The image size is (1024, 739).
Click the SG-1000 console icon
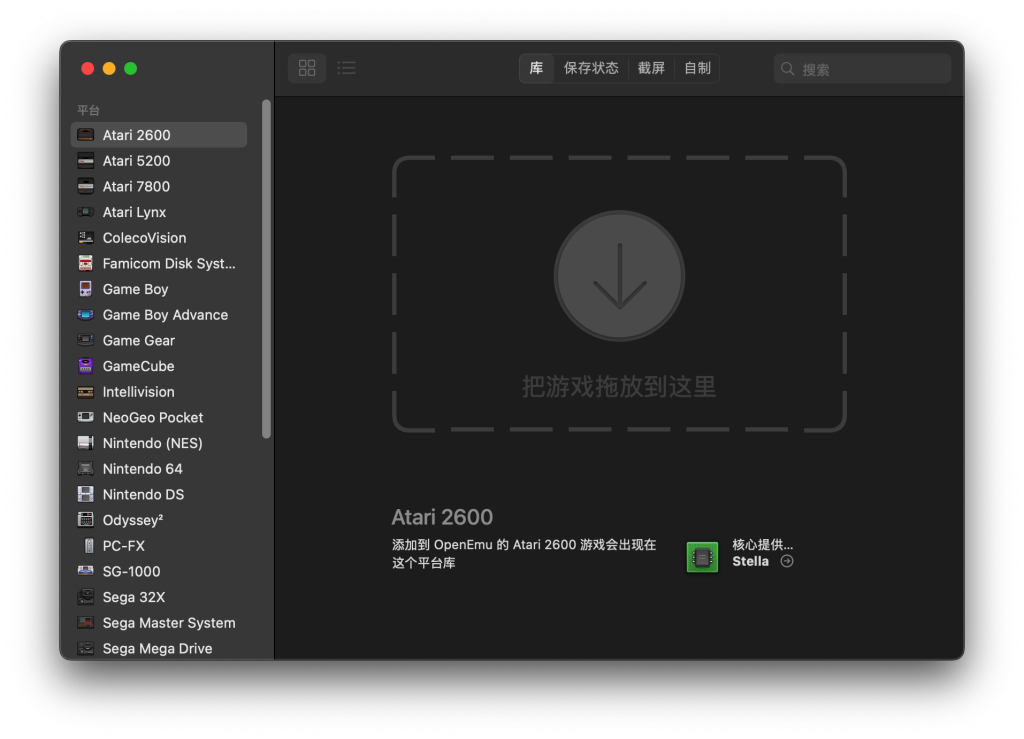(x=86, y=571)
